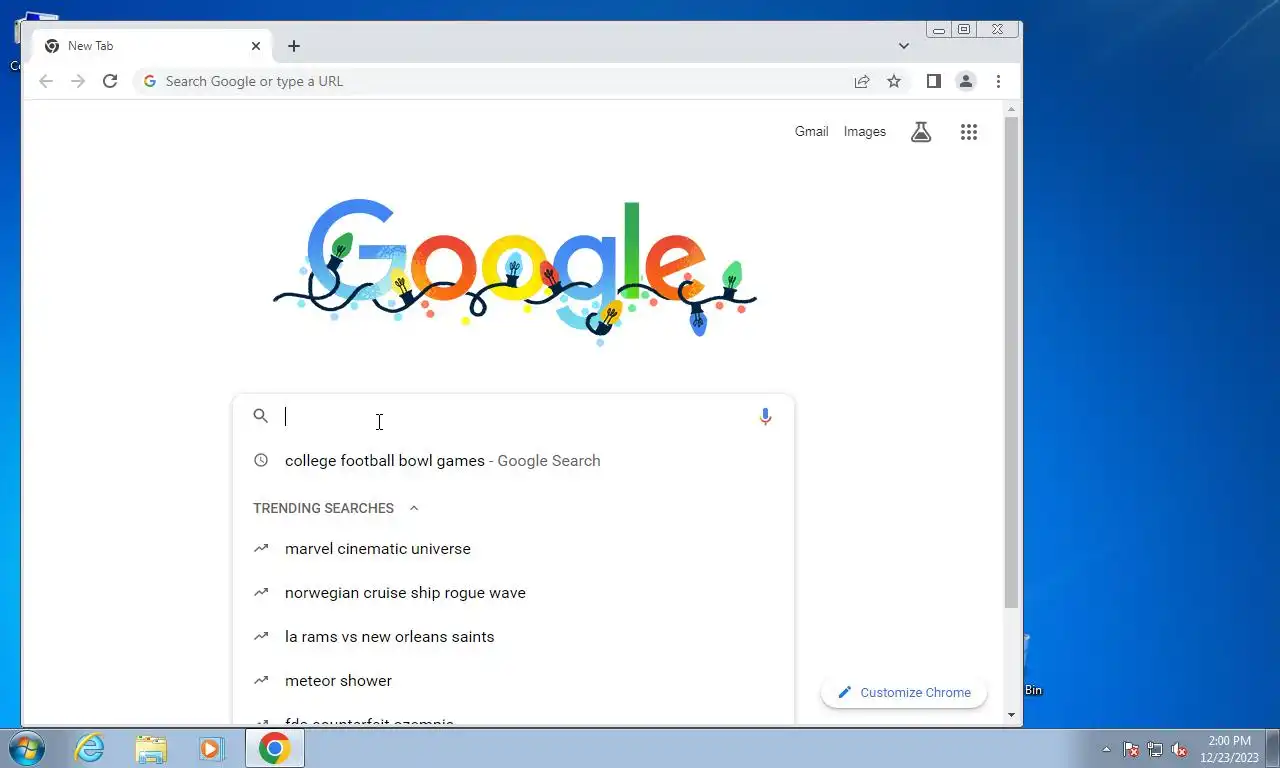Open Windows Explorer folder in taskbar
Screen dimensions: 1280x768
(x=151, y=748)
